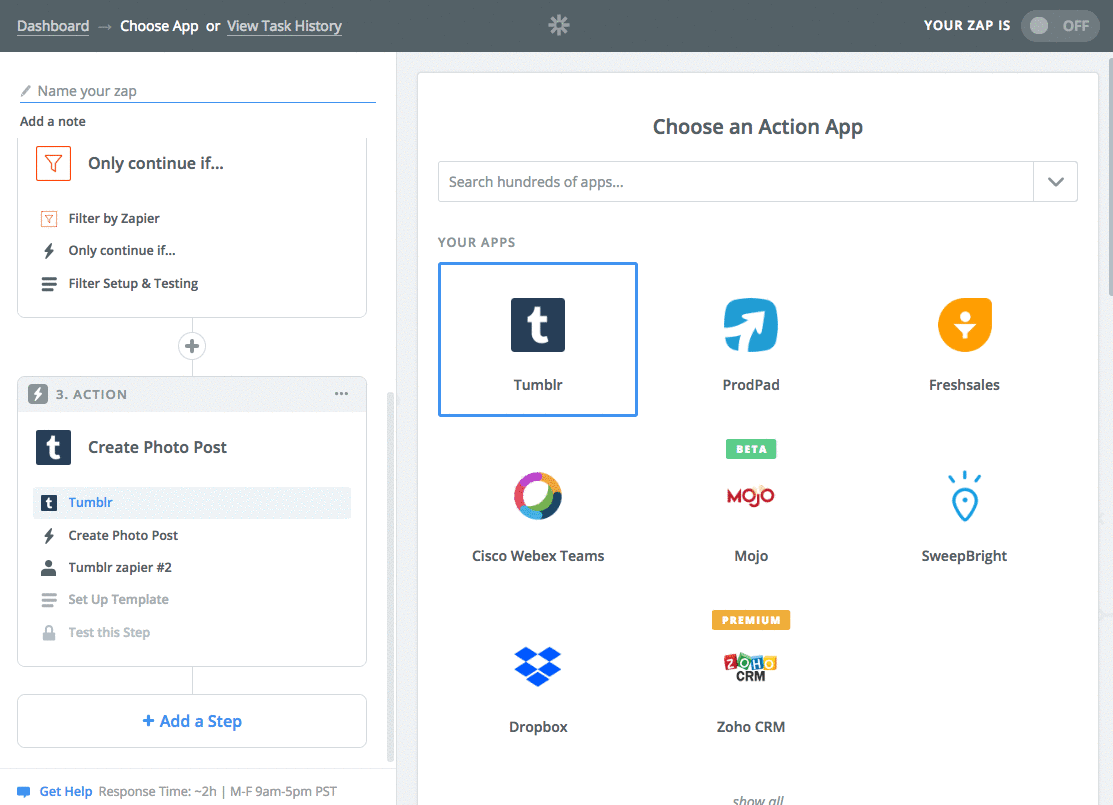Click the chat icon beside Get Help

[x=23, y=792]
